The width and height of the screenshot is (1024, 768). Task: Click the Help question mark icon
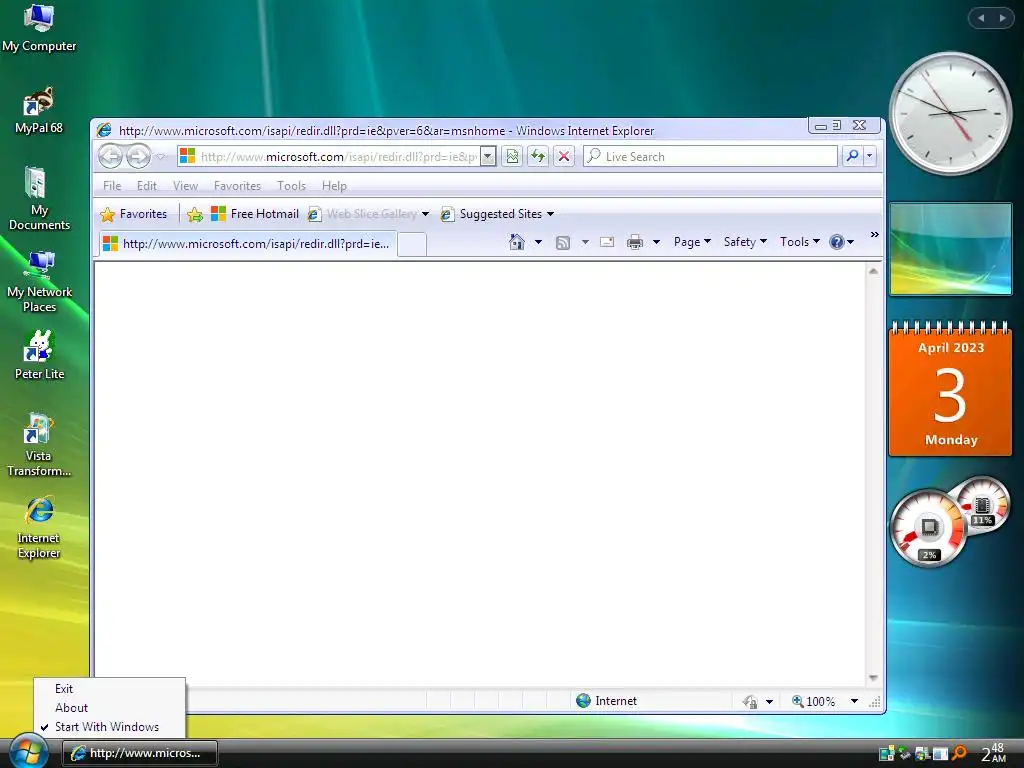(x=837, y=242)
